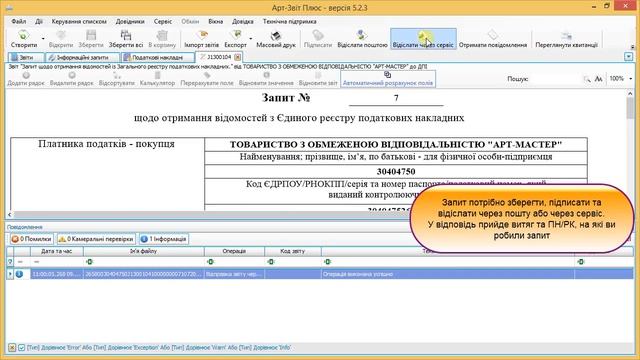This screenshot has height=360, width=640.
Task: Click Перерахувати поле tool
Action: tap(207, 79)
